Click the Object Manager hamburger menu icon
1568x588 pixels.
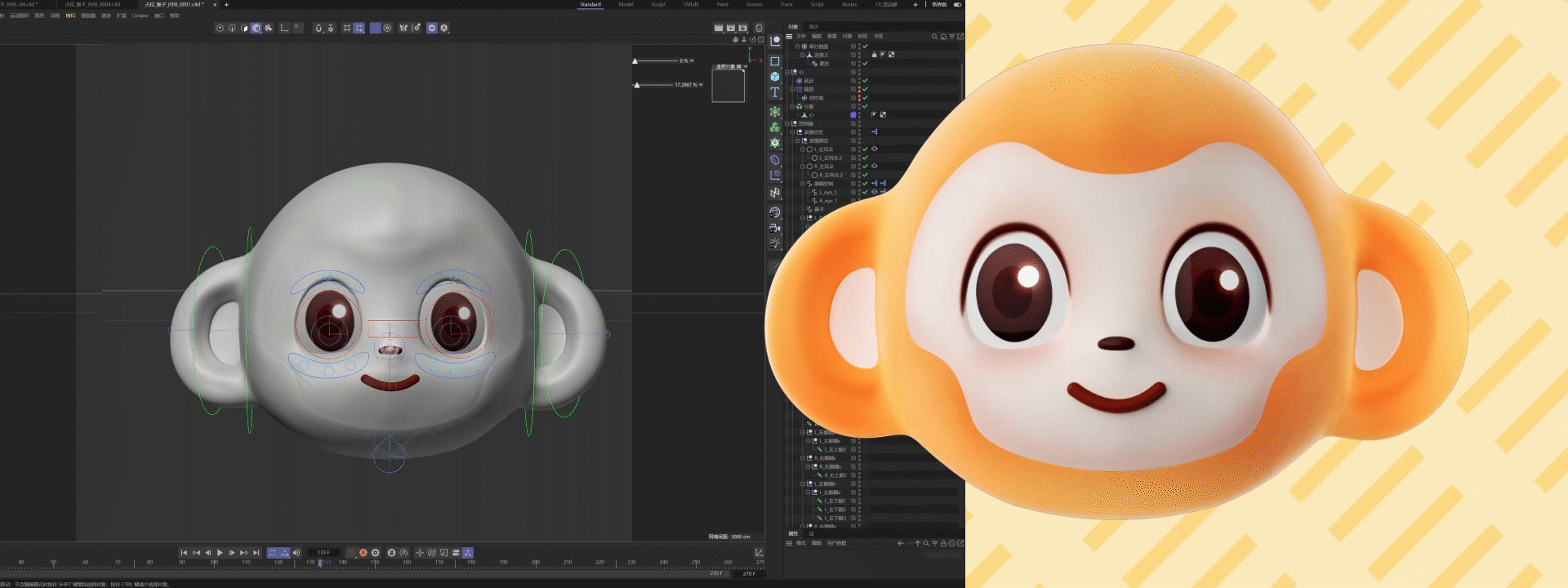click(789, 37)
